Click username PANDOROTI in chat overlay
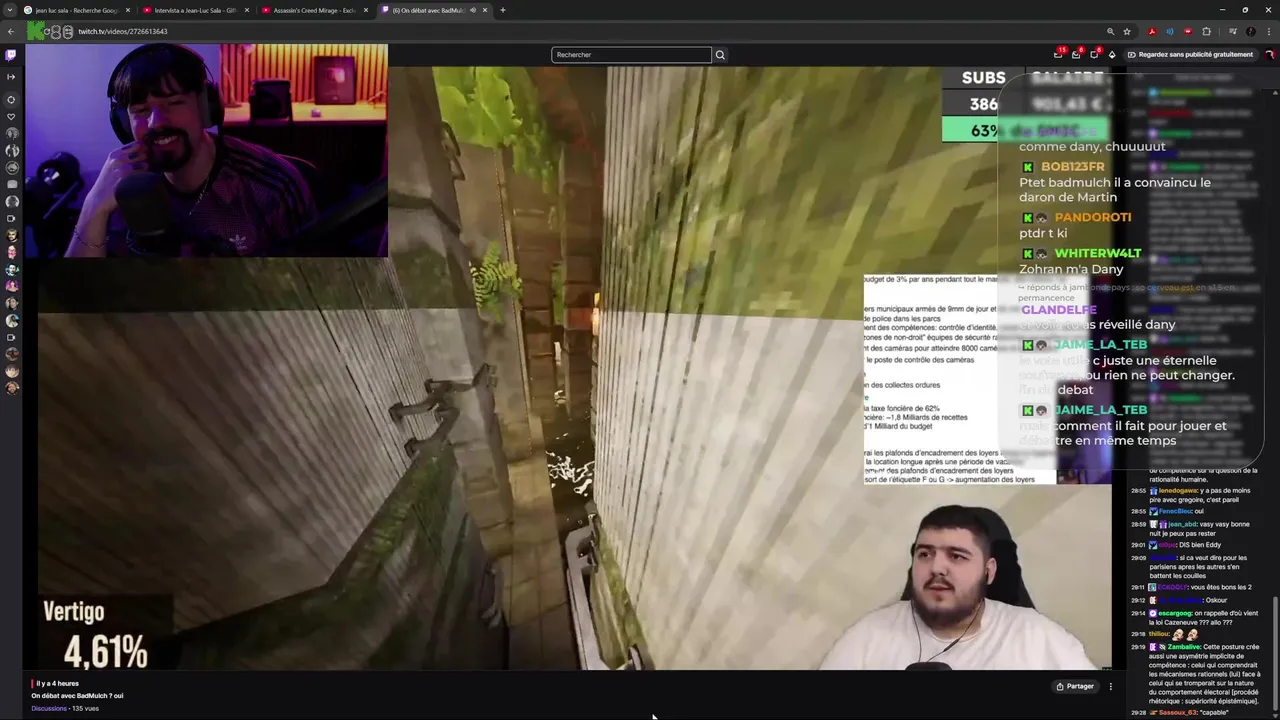 (x=1093, y=217)
